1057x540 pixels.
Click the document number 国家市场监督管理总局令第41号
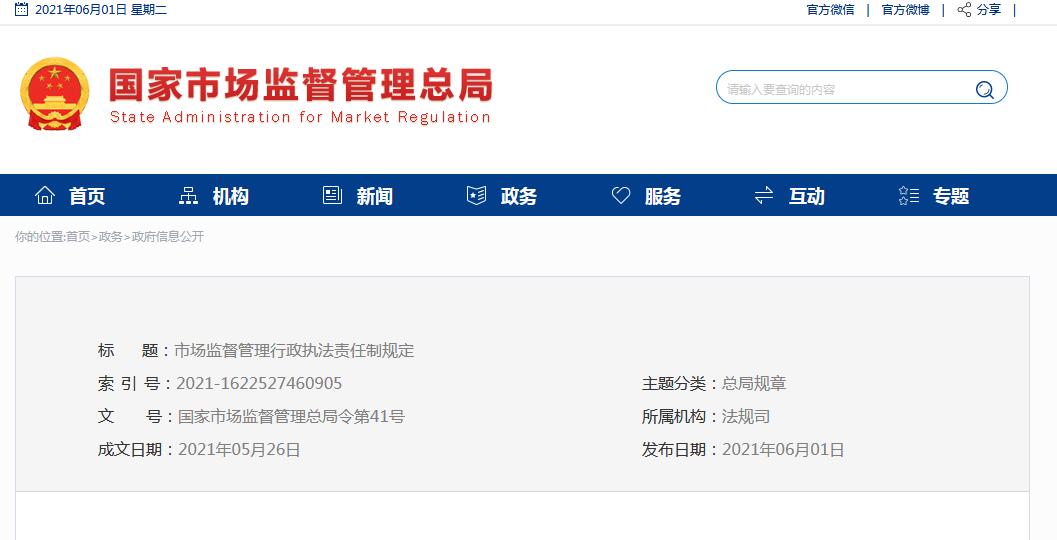(x=291, y=417)
